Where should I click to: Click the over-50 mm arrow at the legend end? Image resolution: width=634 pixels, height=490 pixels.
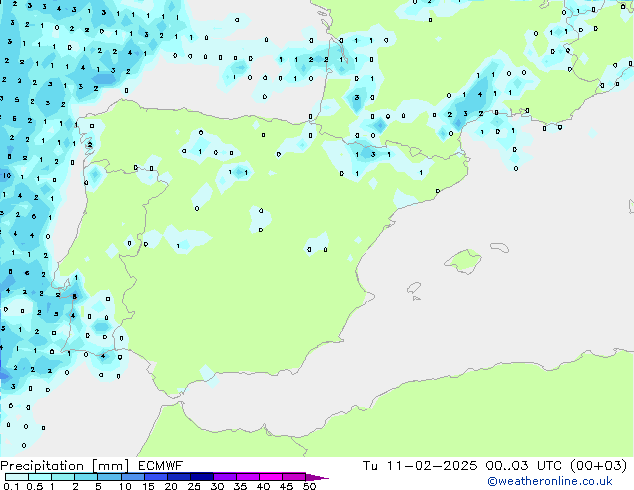coord(317,477)
